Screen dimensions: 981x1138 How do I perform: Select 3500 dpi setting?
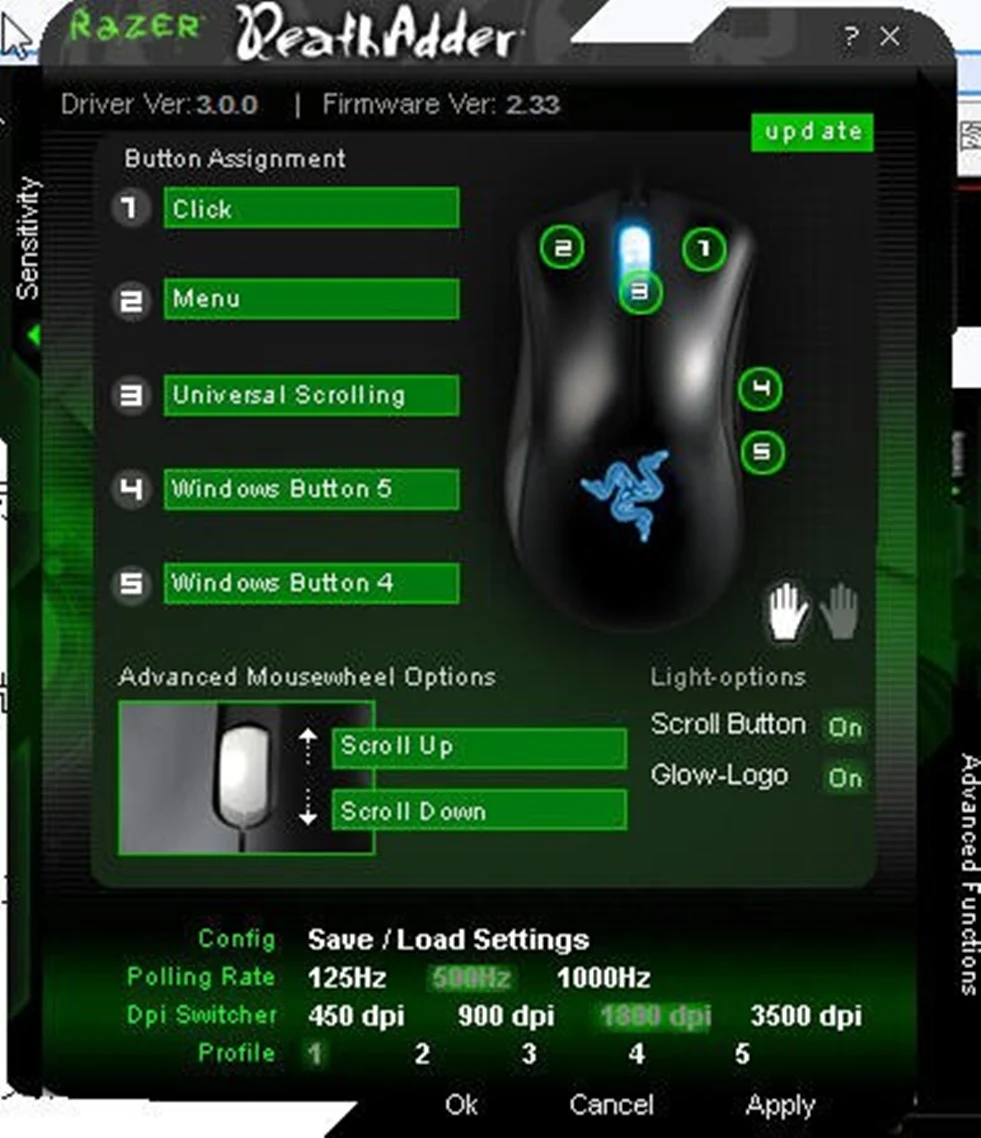coord(806,1016)
